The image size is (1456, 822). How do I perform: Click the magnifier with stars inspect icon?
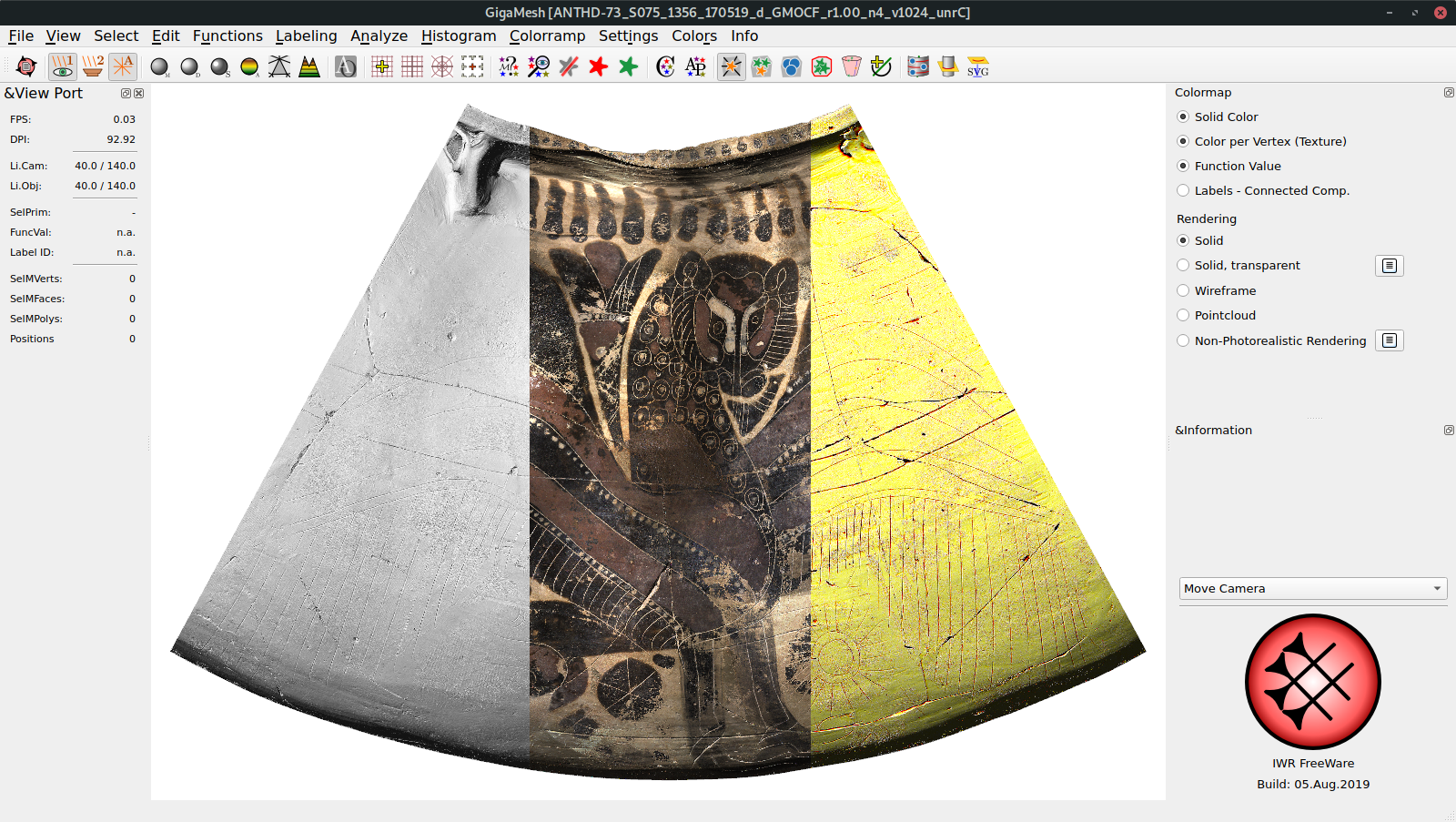tap(539, 66)
